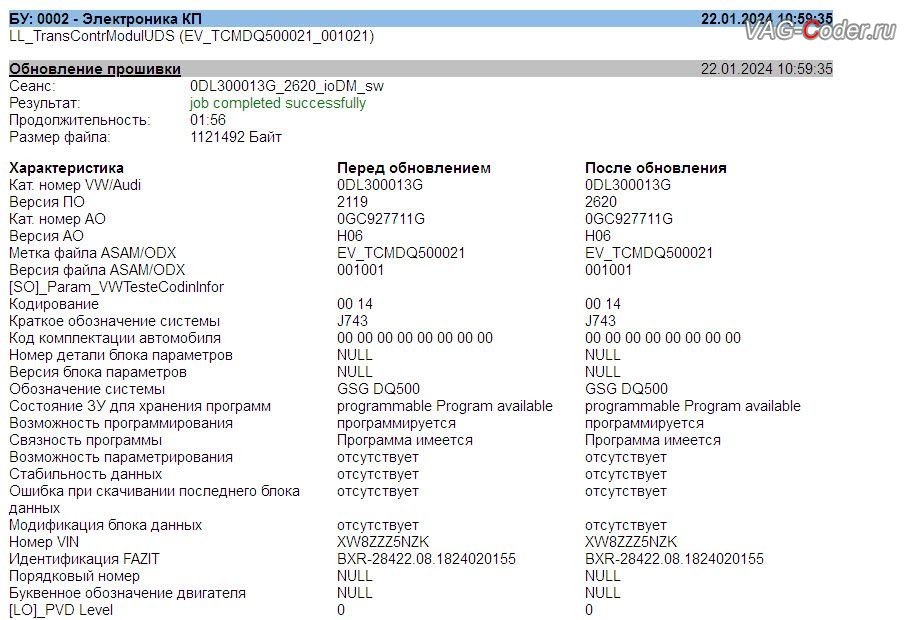Click the "После обновления" column header
Image resolution: width=920 pixels, height=620 pixels.
pyautogui.click(x=655, y=168)
